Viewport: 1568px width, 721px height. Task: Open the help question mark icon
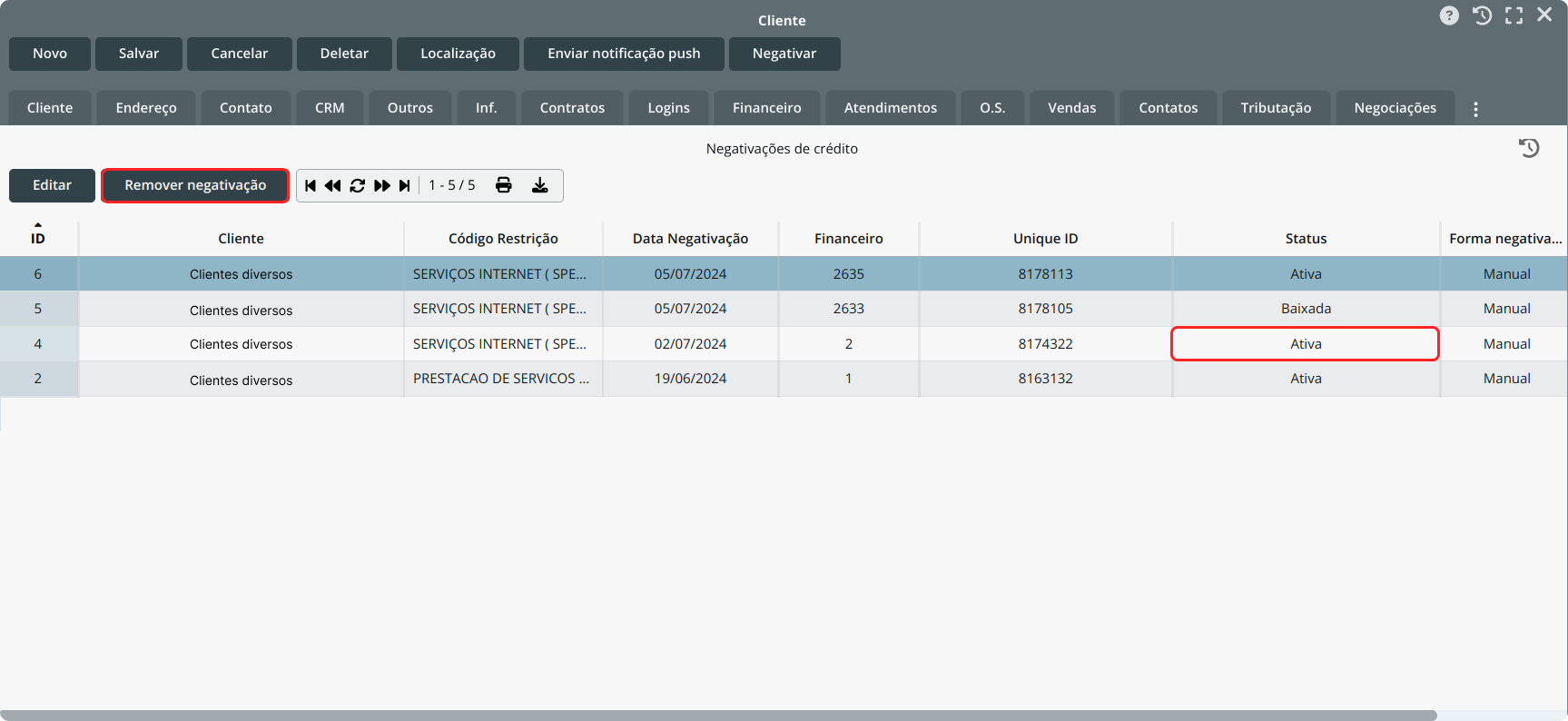(x=1449, y=15)
